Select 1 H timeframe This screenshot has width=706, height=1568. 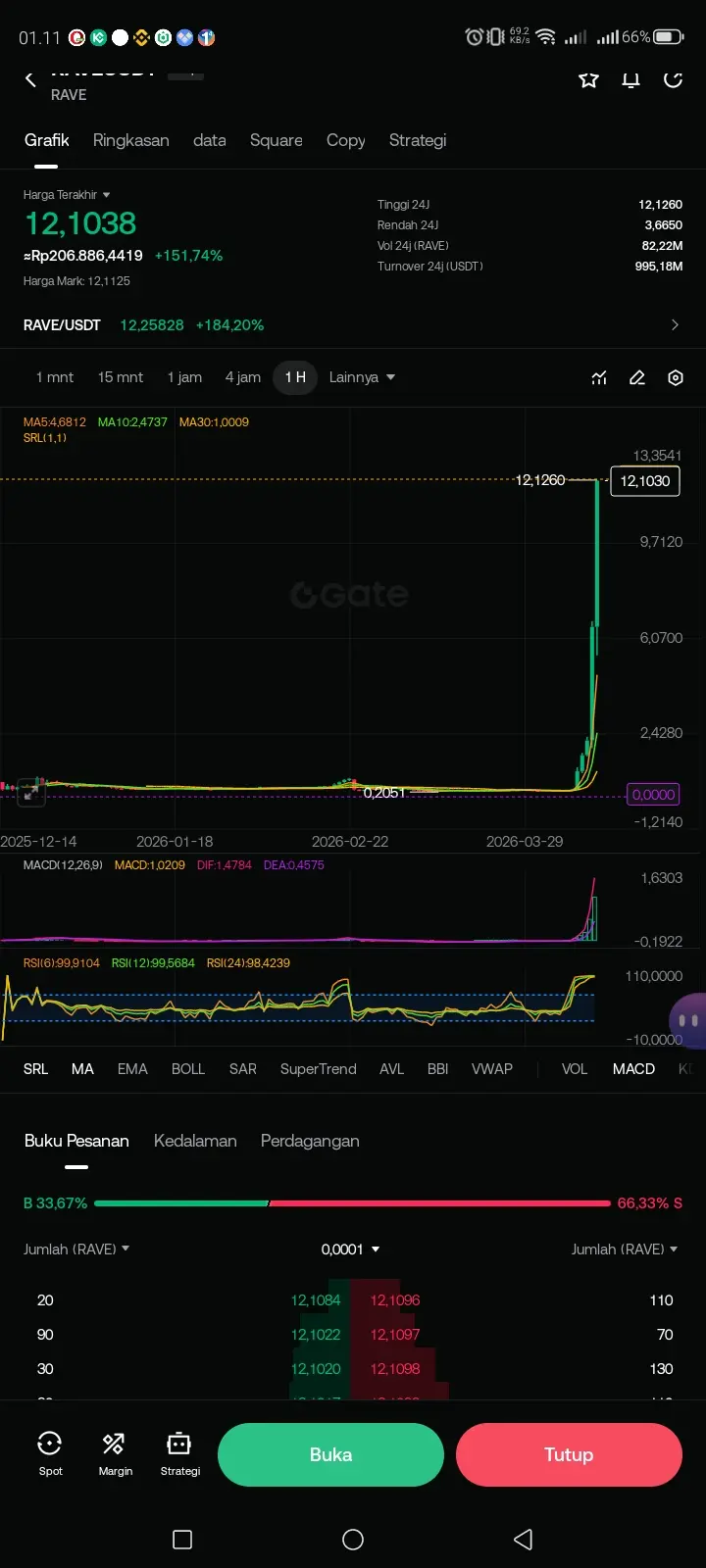coord(295,377)
